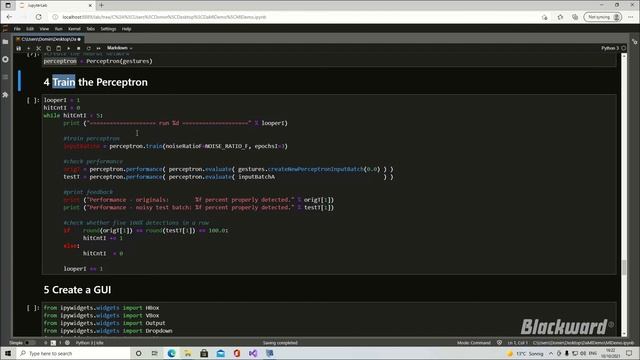The height and width of the screenshot is (360, 640).
Task: Click the 'Not syncing' profile button
Action: 603,17
